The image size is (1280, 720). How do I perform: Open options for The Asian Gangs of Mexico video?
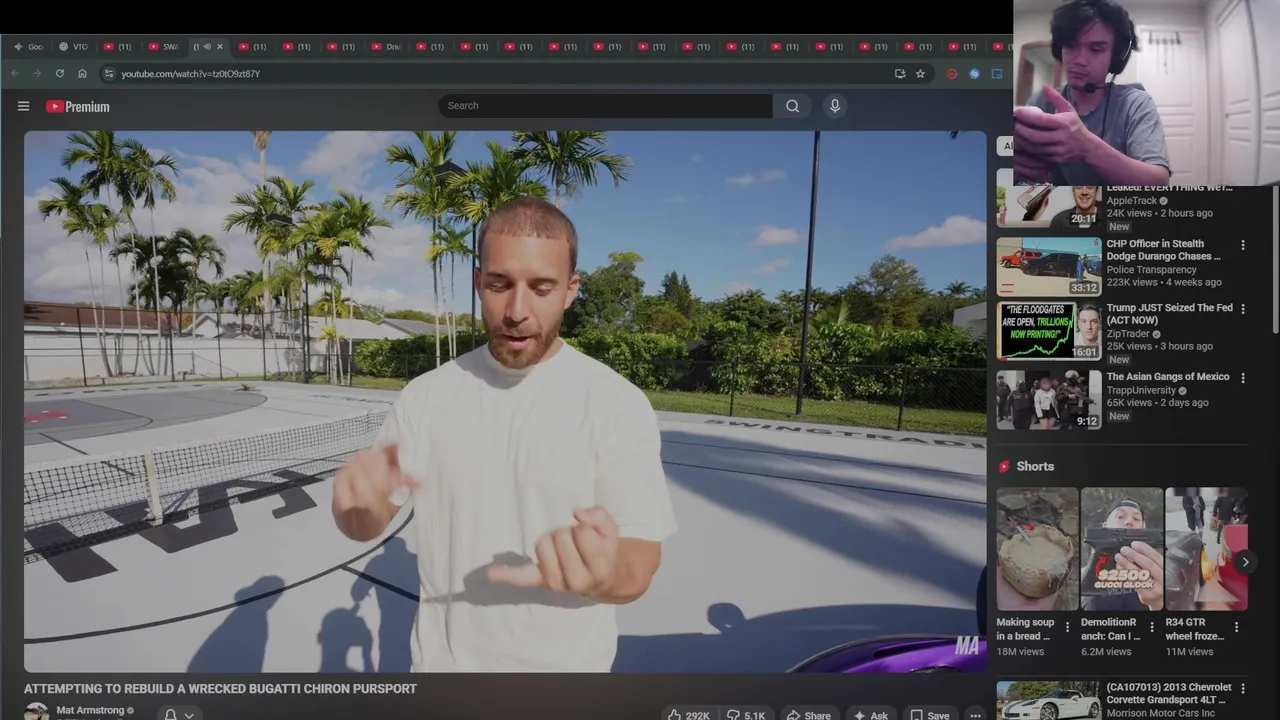pyautogui.click(x=1243, y=378)
